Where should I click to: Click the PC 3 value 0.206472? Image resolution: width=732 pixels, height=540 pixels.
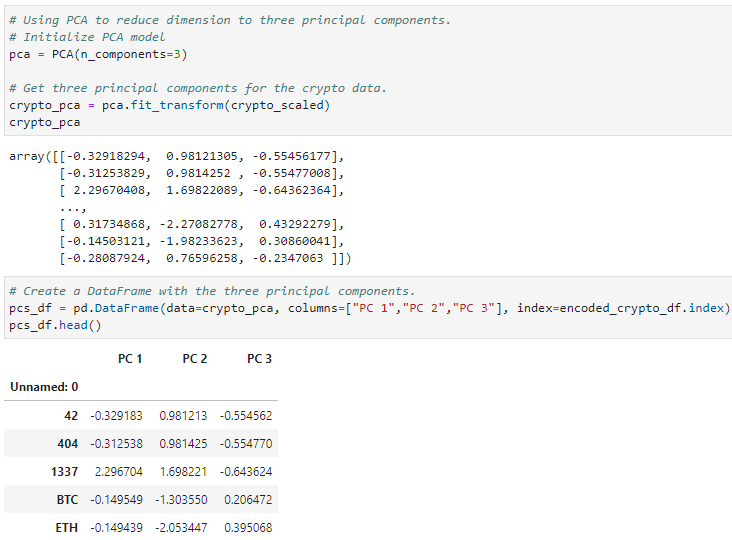[x=248, y=499]
